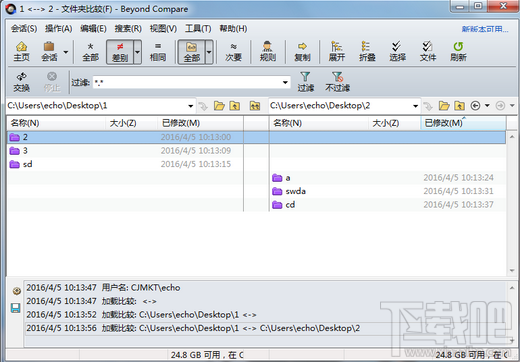The width and height of the screenshot is (520, 362).
Task: Sort the left pane by the 名称(N) column
Action: tap(56, 123)
